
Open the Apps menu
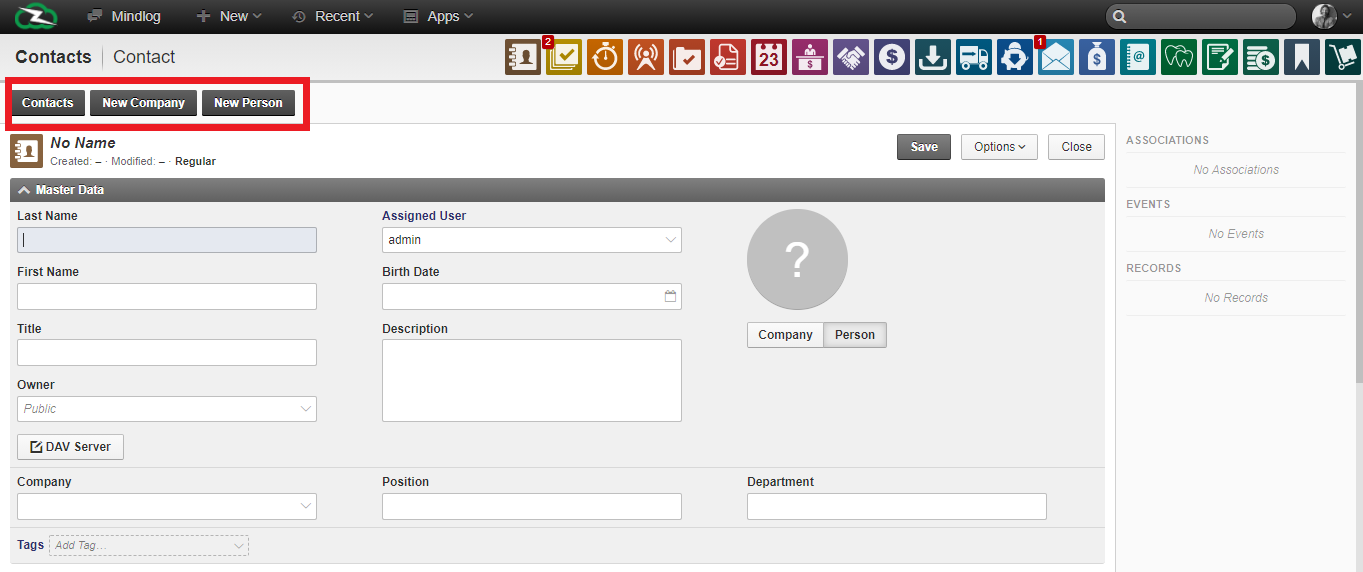[438, 16]
